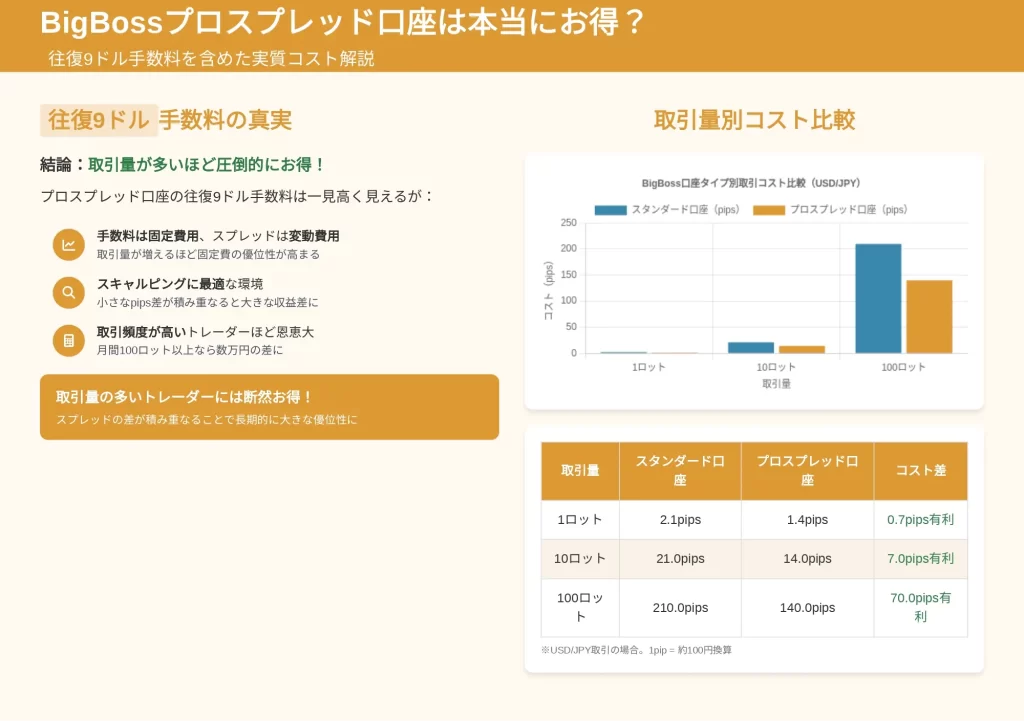Click the スタンダード口座 (pips) legend label
1024x721 pixels.
pos(685,210)
